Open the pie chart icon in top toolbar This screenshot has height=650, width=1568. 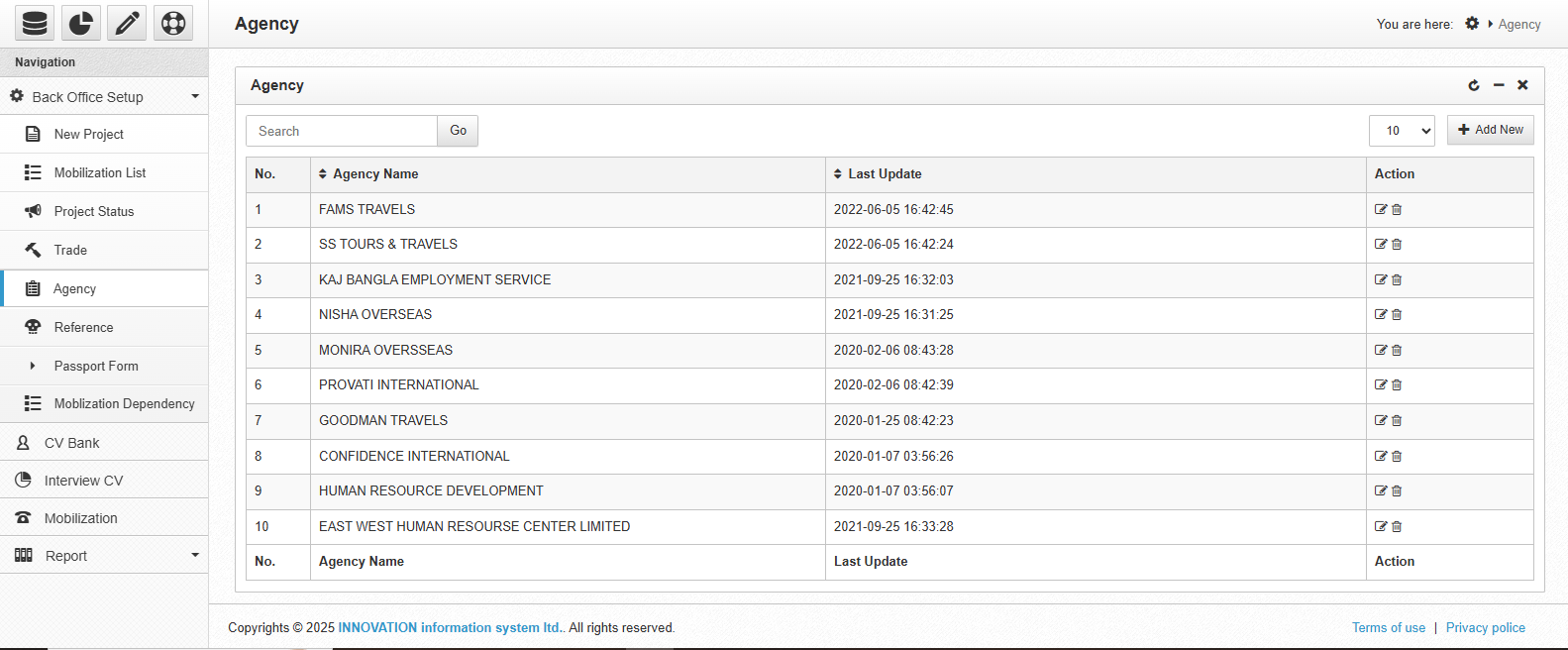[81, 23]
